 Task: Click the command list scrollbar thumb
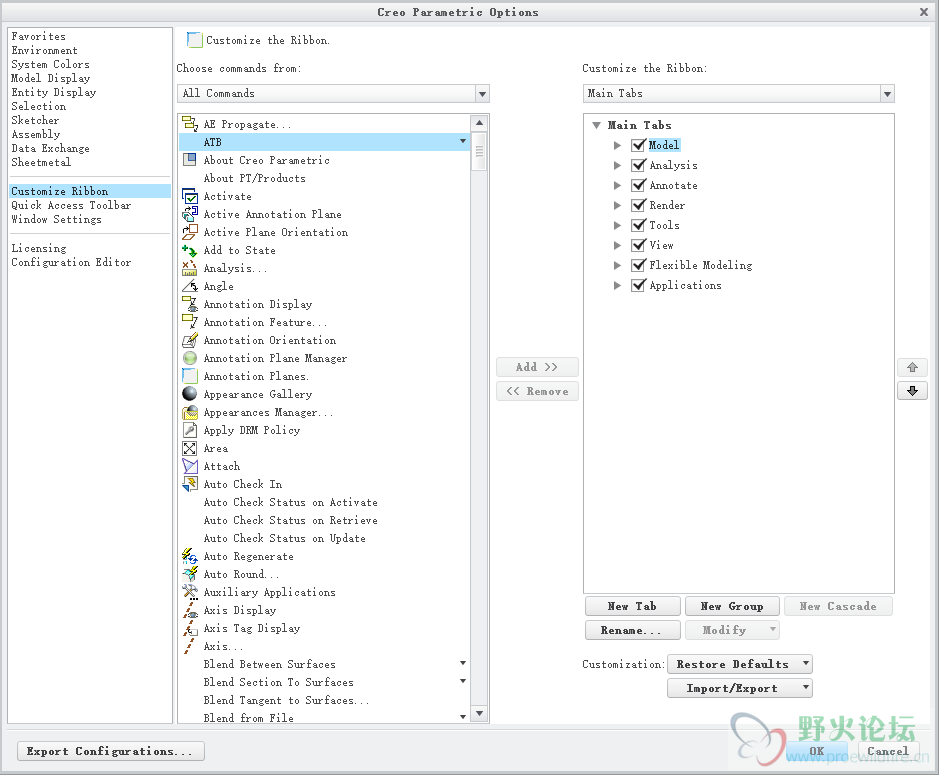[479, 152]
